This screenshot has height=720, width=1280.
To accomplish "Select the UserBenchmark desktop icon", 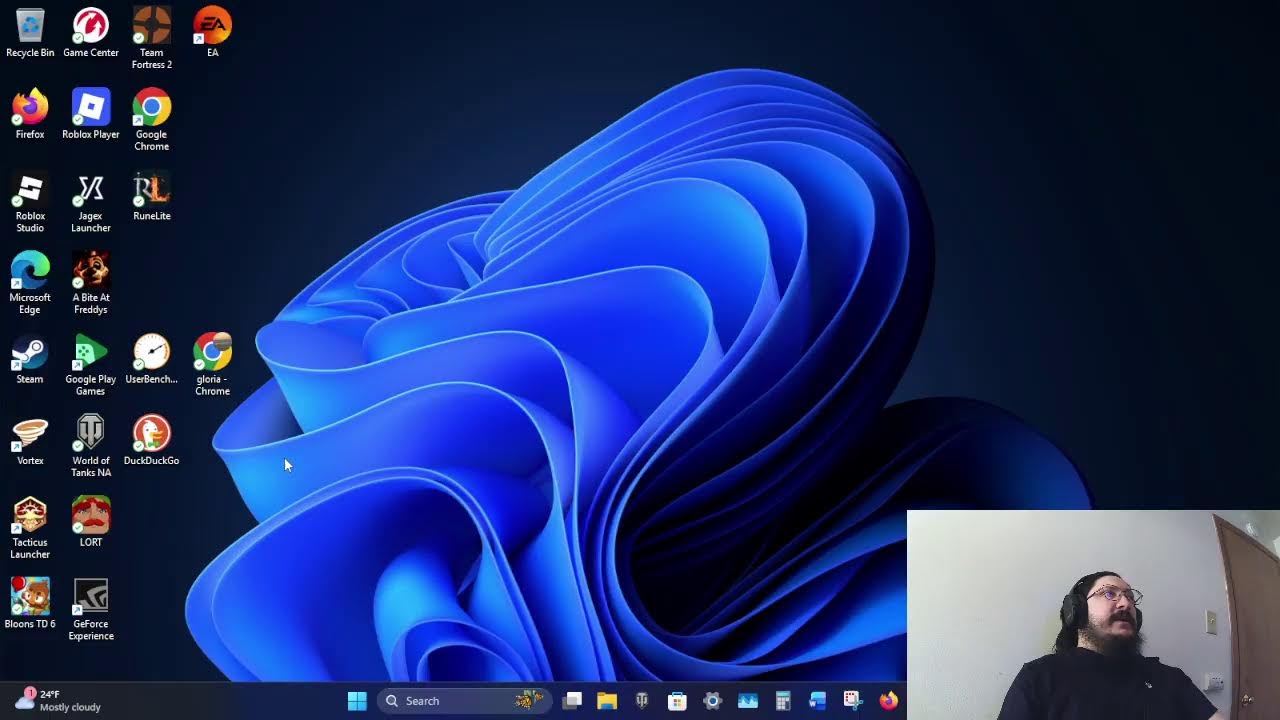I will (x=152, y=360).
